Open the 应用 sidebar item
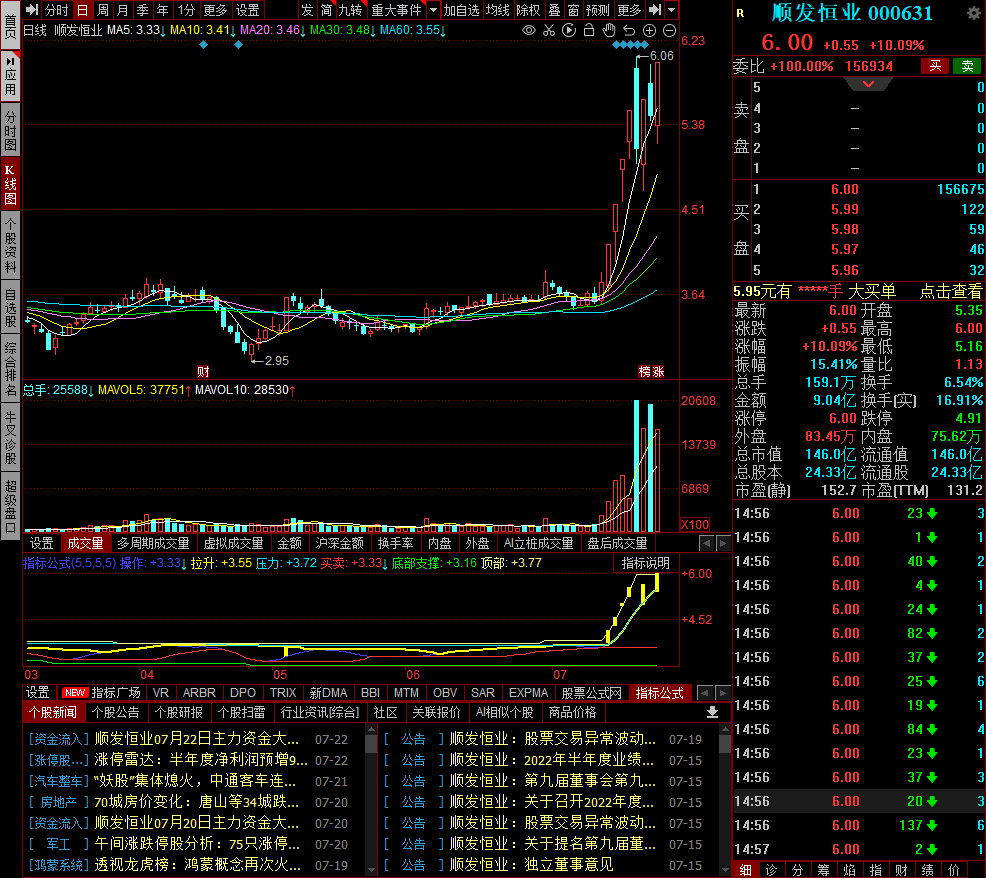986x878 pixels. click(x=10, y=77)
